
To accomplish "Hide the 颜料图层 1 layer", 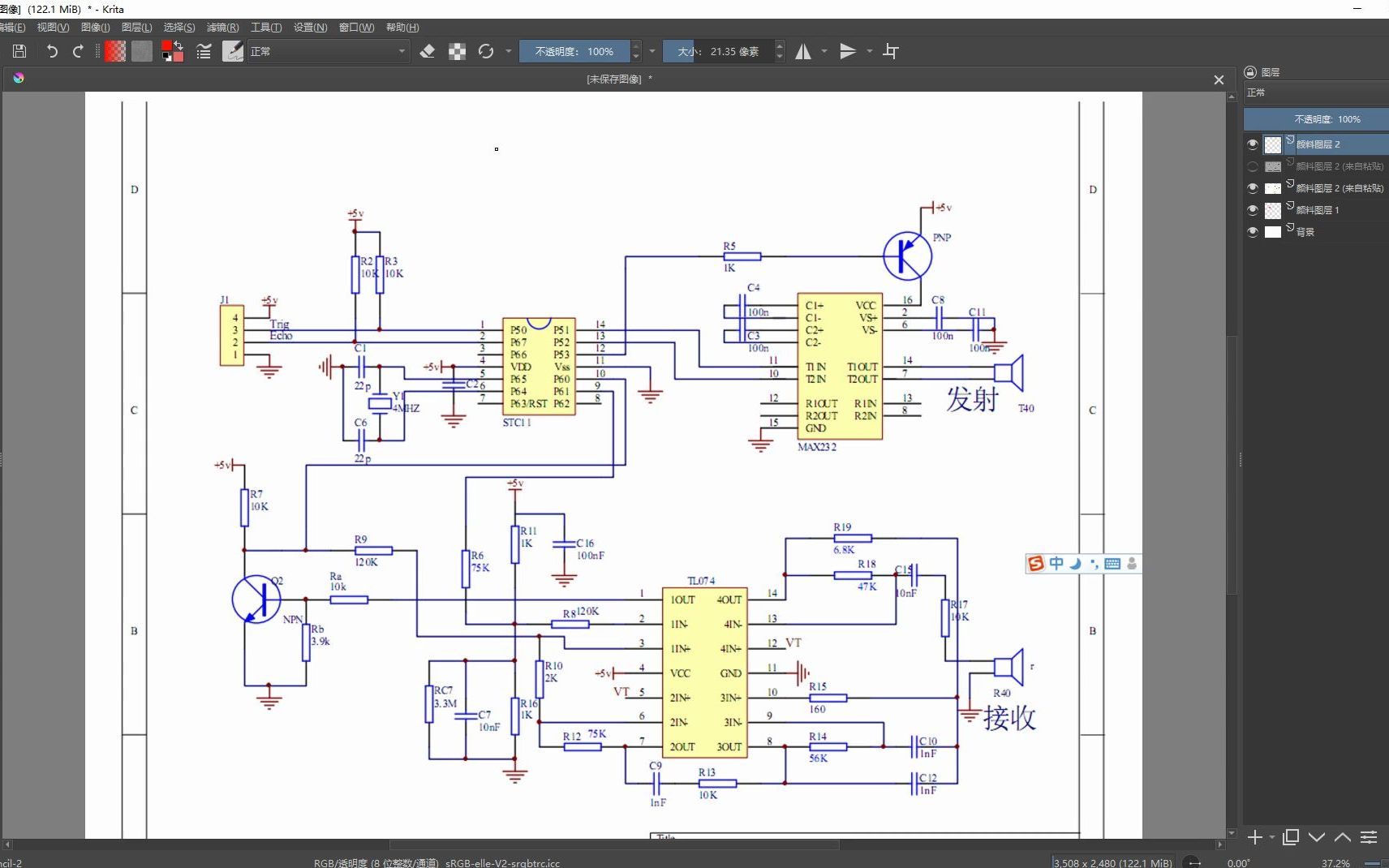I will pyautogui.click(x=1253, y=210).
